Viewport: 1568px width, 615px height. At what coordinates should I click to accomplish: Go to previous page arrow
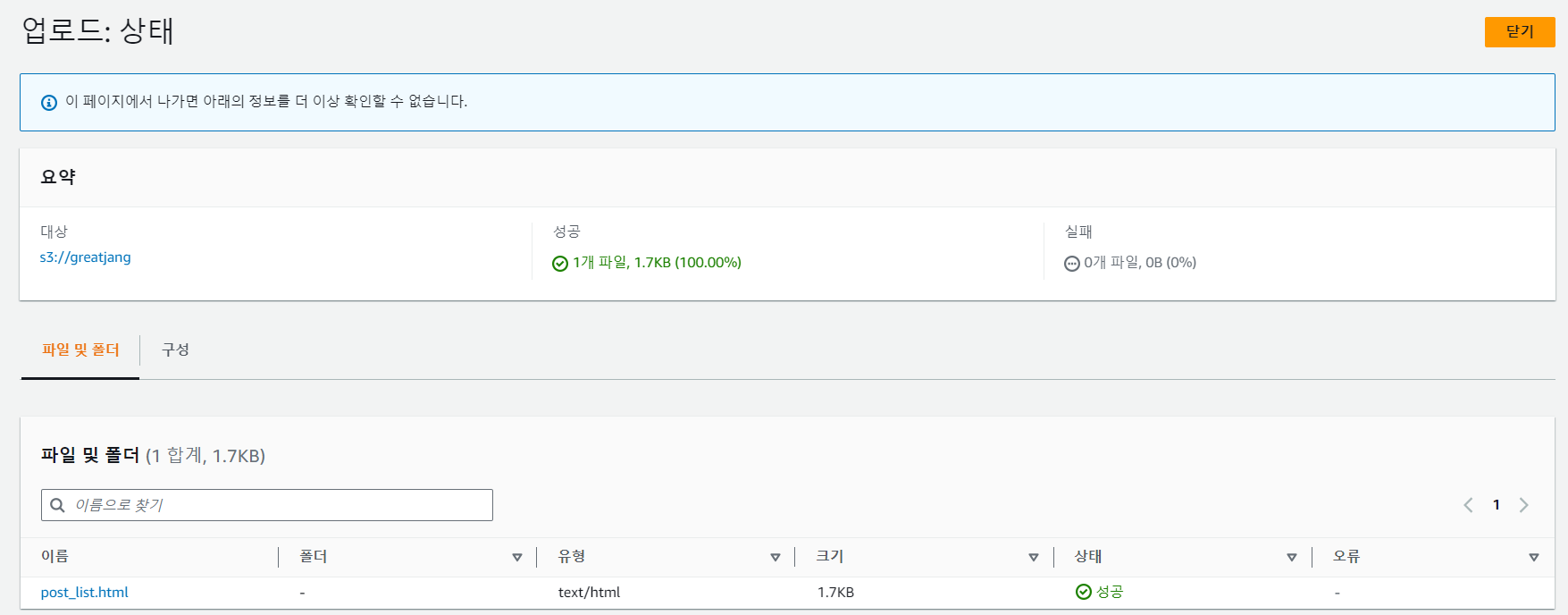pyautogui.click(x=1468, y=505)
